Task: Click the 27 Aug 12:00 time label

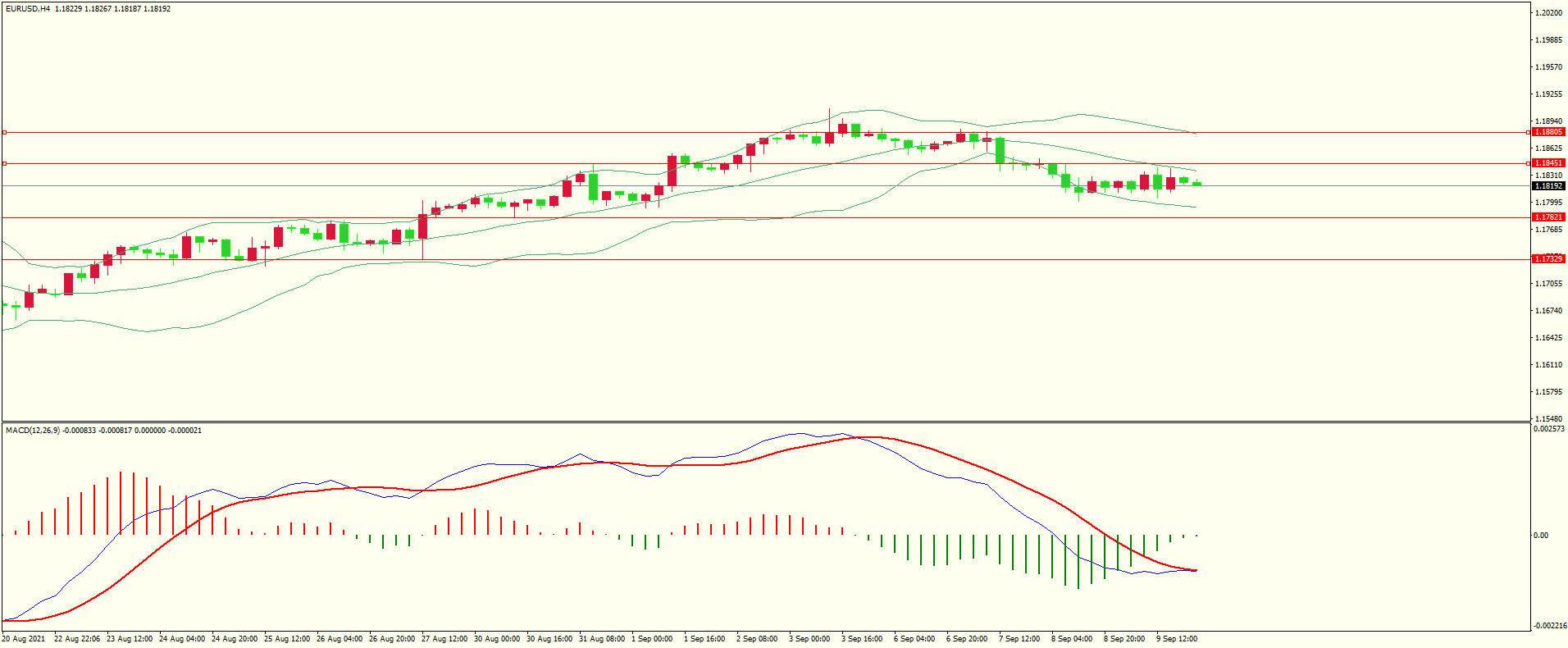Action: 444,639
